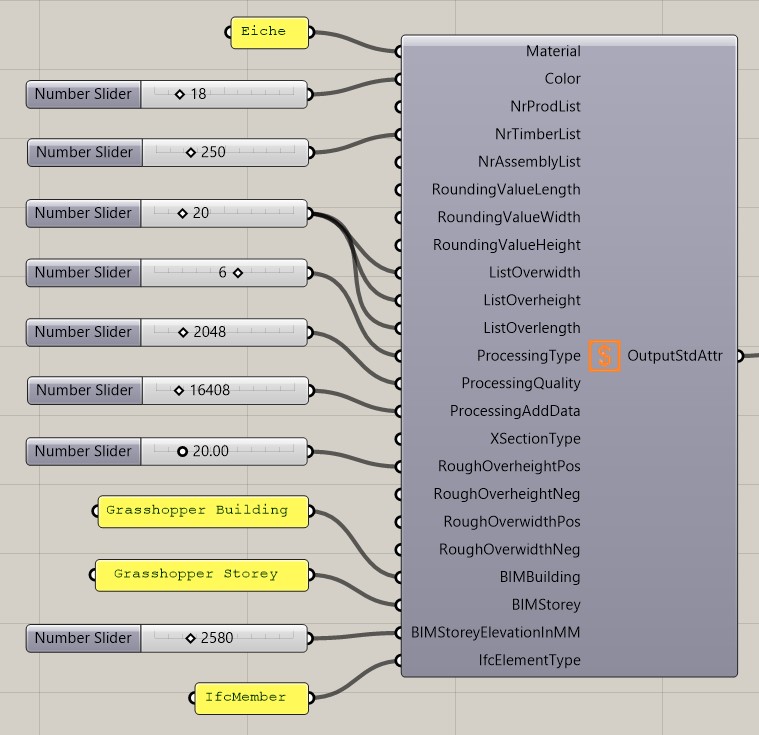Click the RoundingValueHeight input parameter
The height and width of the screenshot is (735, 759).
[506, 245]
